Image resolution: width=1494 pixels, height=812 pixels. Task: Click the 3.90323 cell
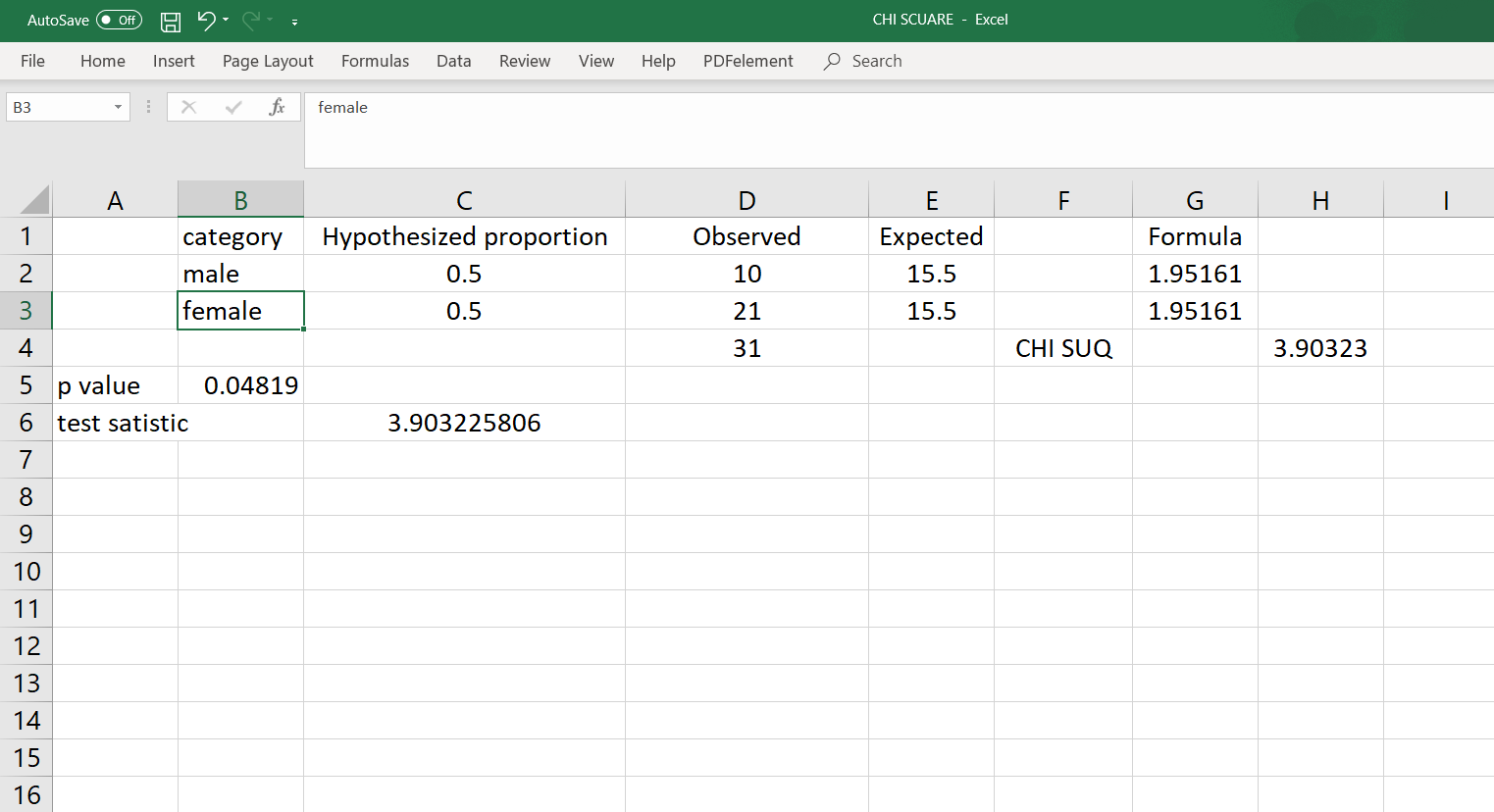[x=1320, y=348]
